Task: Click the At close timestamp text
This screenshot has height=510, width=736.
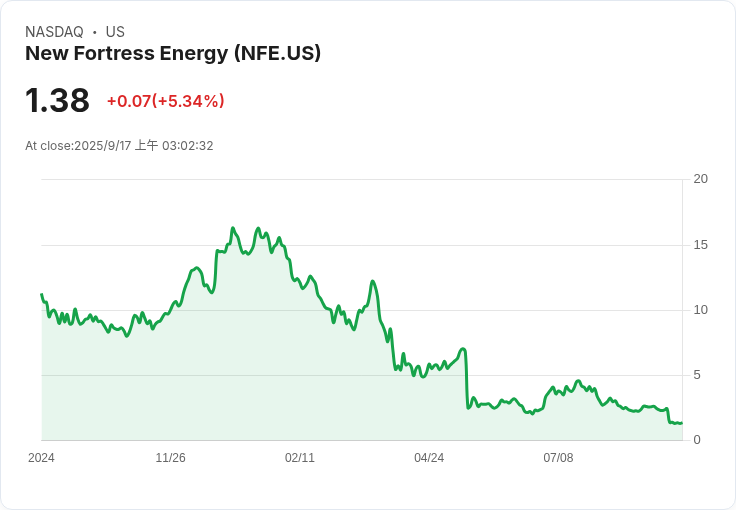Action: 119,146
